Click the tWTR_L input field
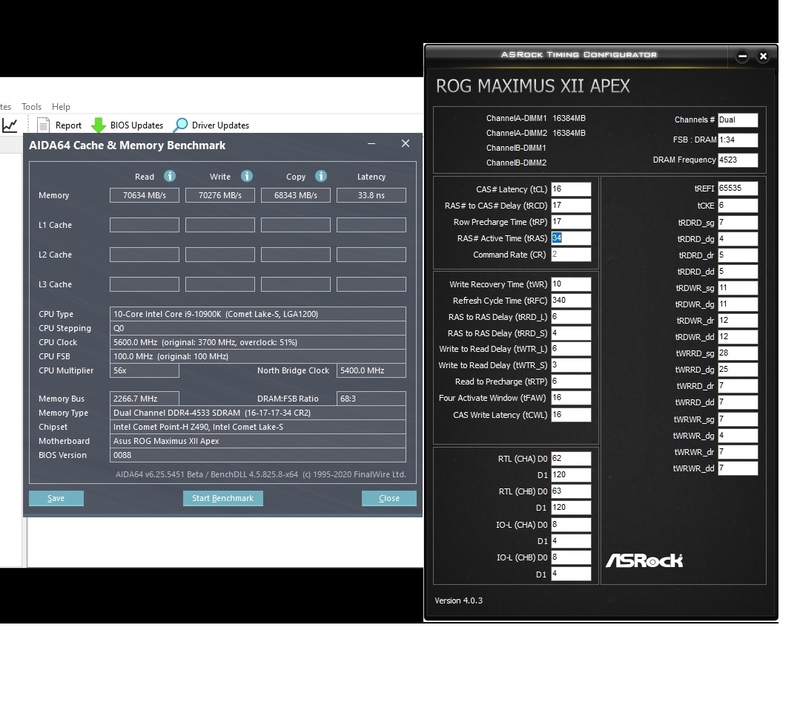The height and width of the screenshot is (720, 800). (x=571, y=349)
